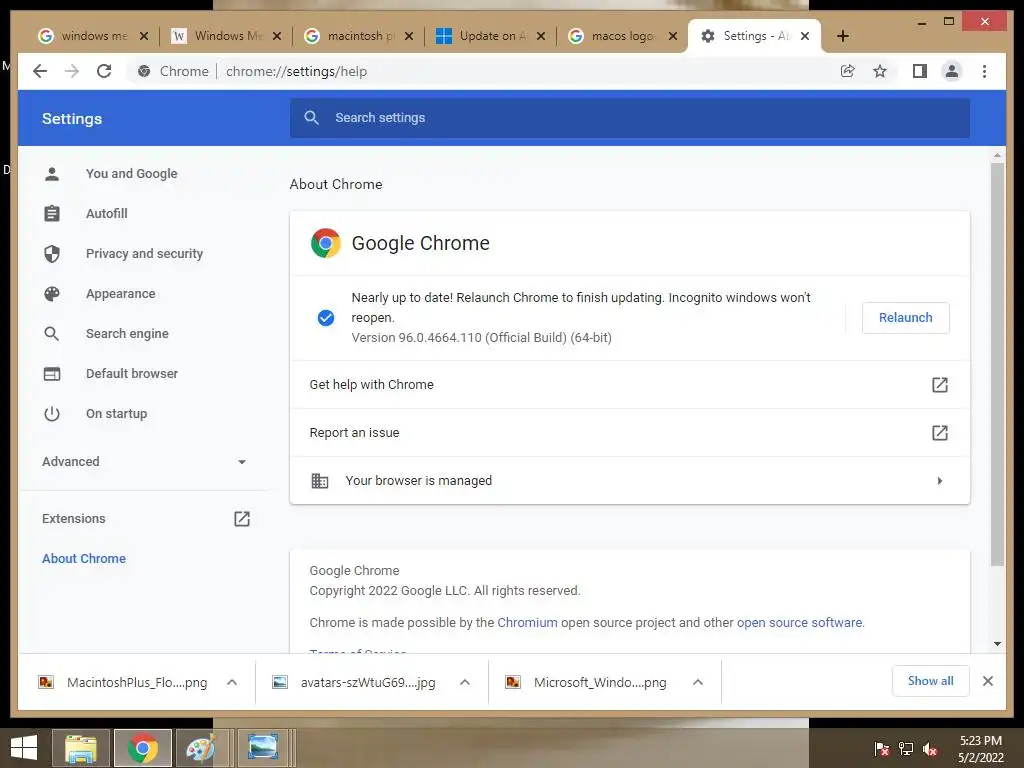Select You and Google in sidebar

click(131, 174)
